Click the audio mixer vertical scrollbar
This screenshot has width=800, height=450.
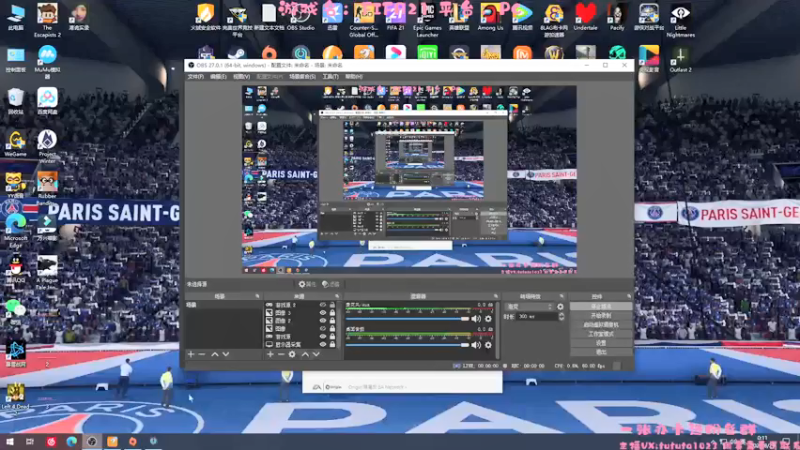pyautogui.click(x=497, y=329)
